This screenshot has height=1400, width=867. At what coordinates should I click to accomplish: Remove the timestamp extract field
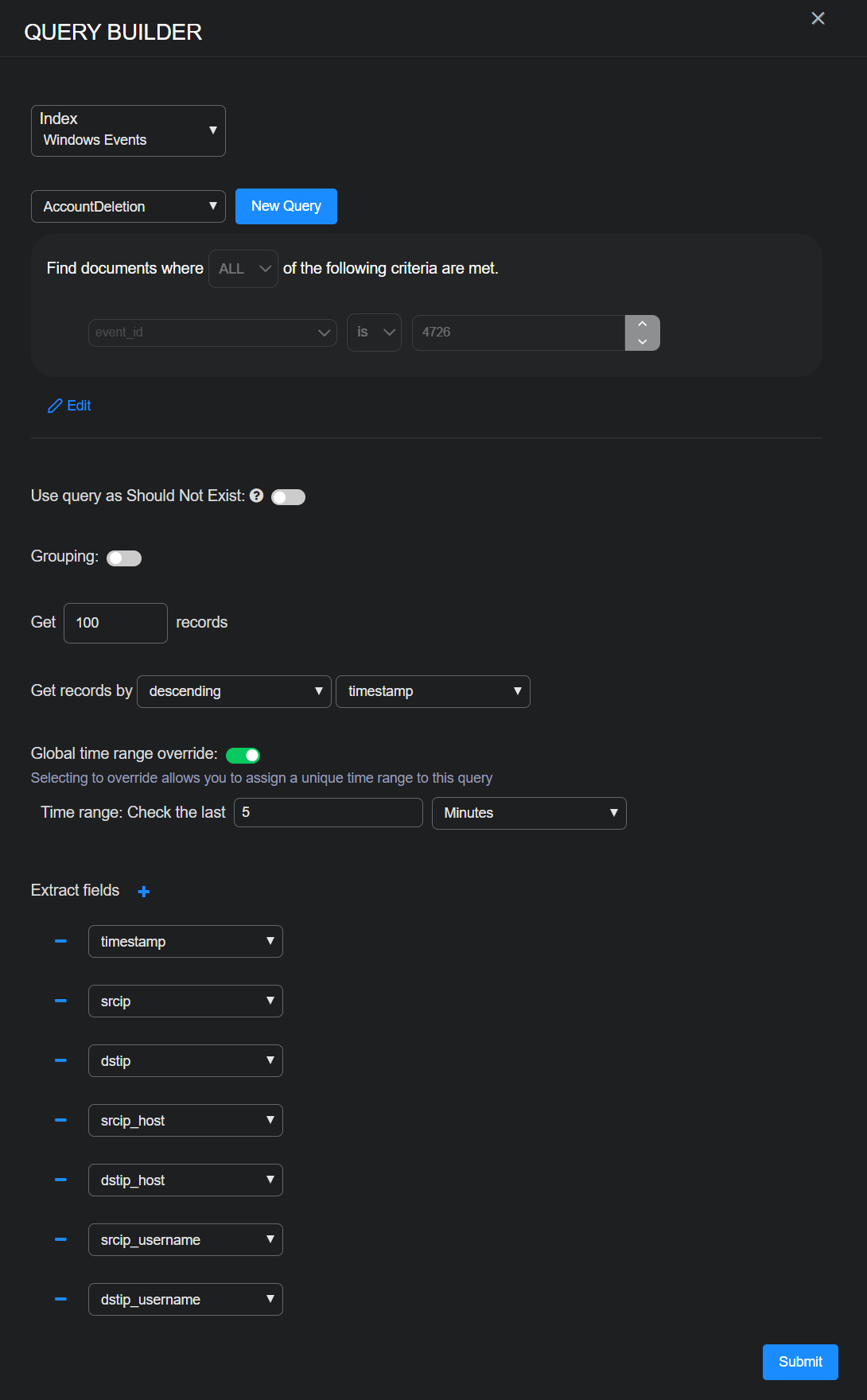point(60,941)
